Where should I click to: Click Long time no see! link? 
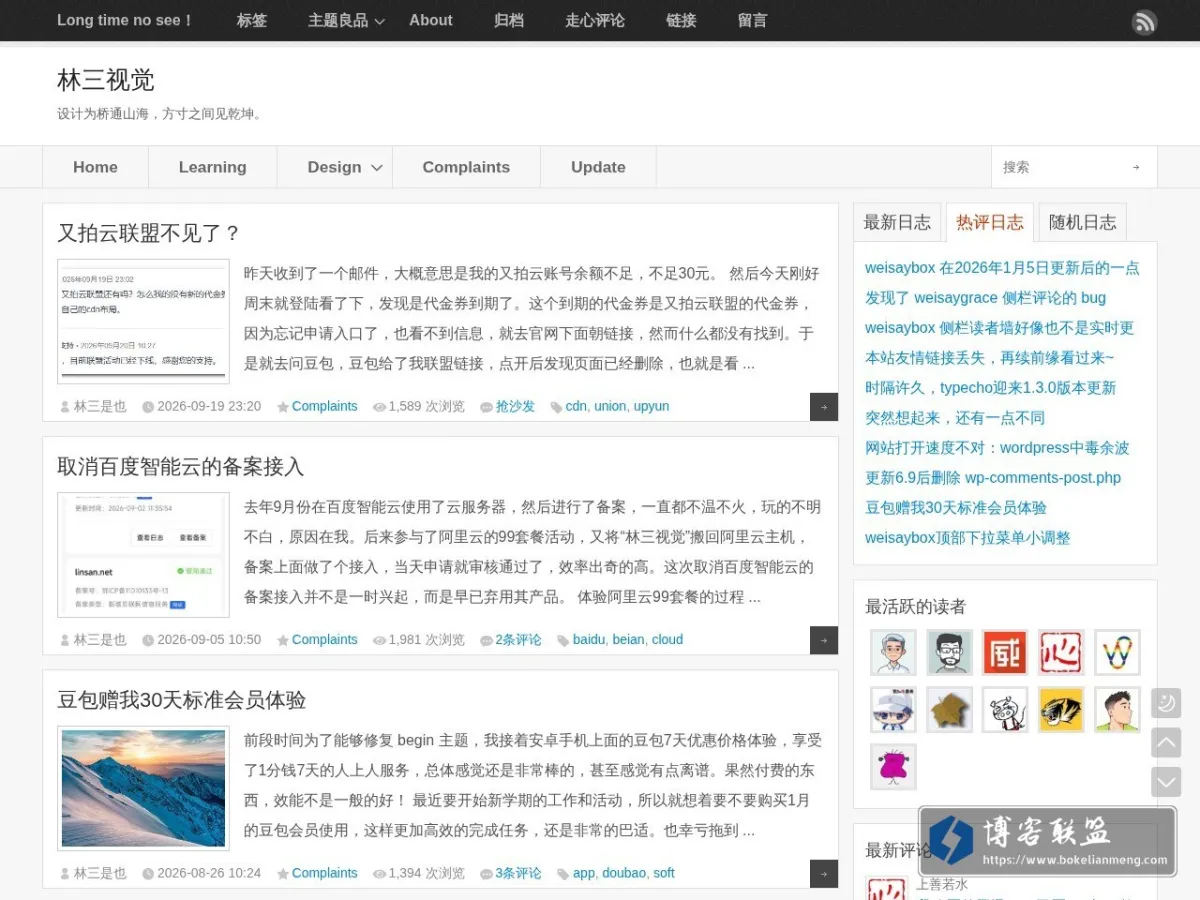(x=125, y=20)
